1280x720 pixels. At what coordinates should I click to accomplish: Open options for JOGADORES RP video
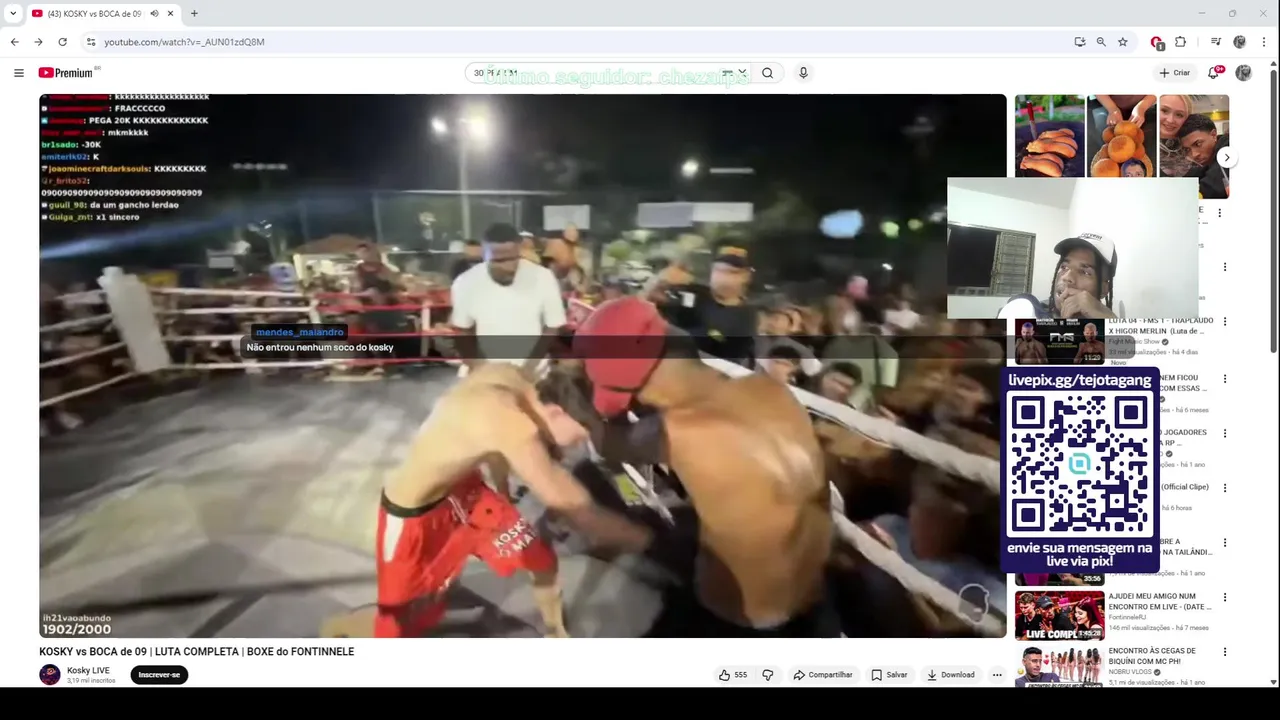click(x=1224, y=434)
